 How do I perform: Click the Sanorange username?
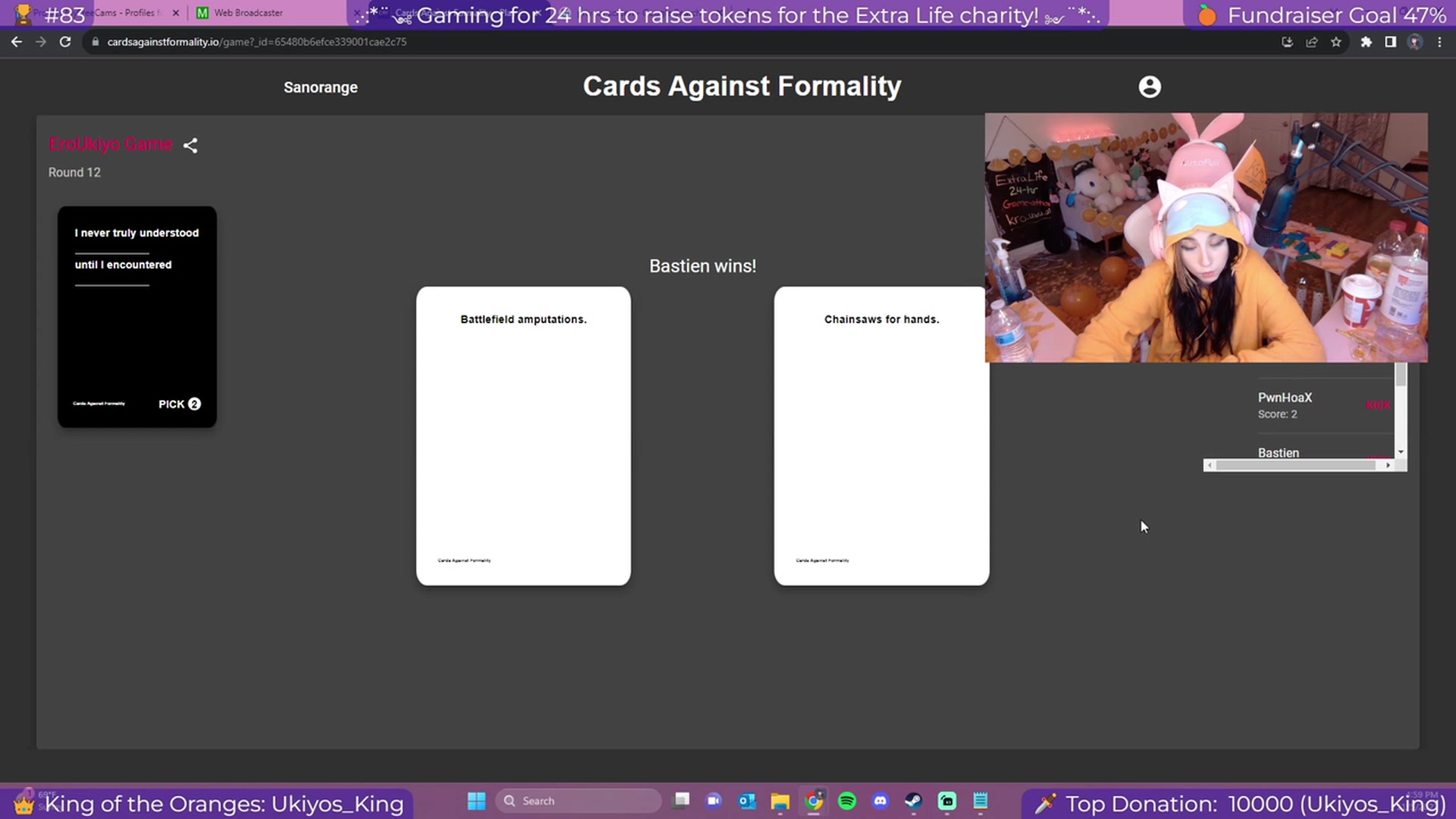click(321, 87)
